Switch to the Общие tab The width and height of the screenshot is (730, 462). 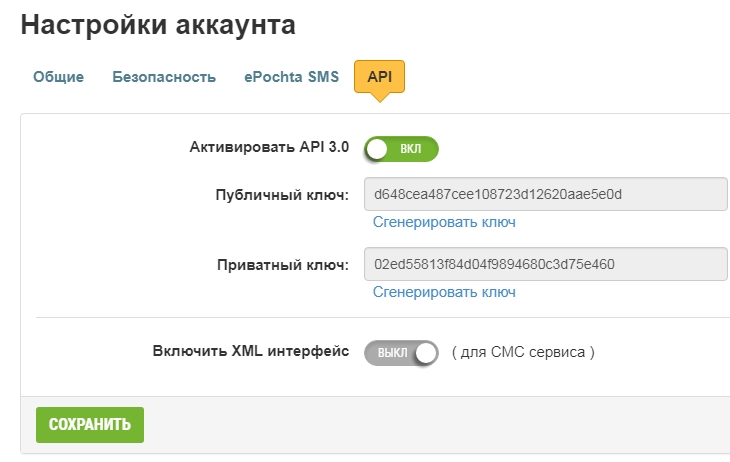[x=58, y=77]
